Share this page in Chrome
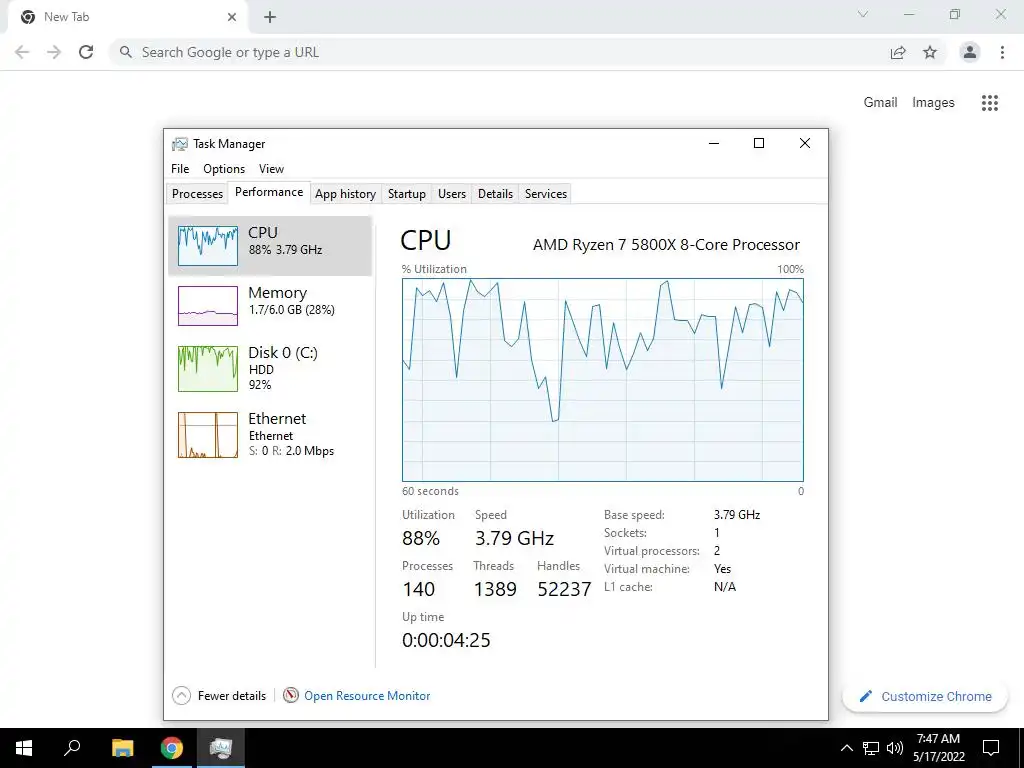Screen dimensions: 1024x768 898,52
